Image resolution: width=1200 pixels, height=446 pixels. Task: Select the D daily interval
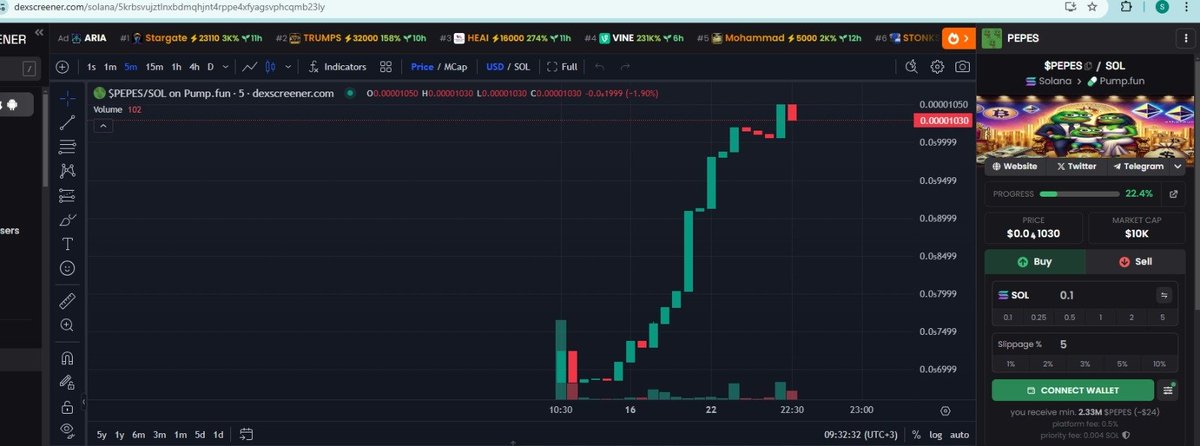point(210,67)
